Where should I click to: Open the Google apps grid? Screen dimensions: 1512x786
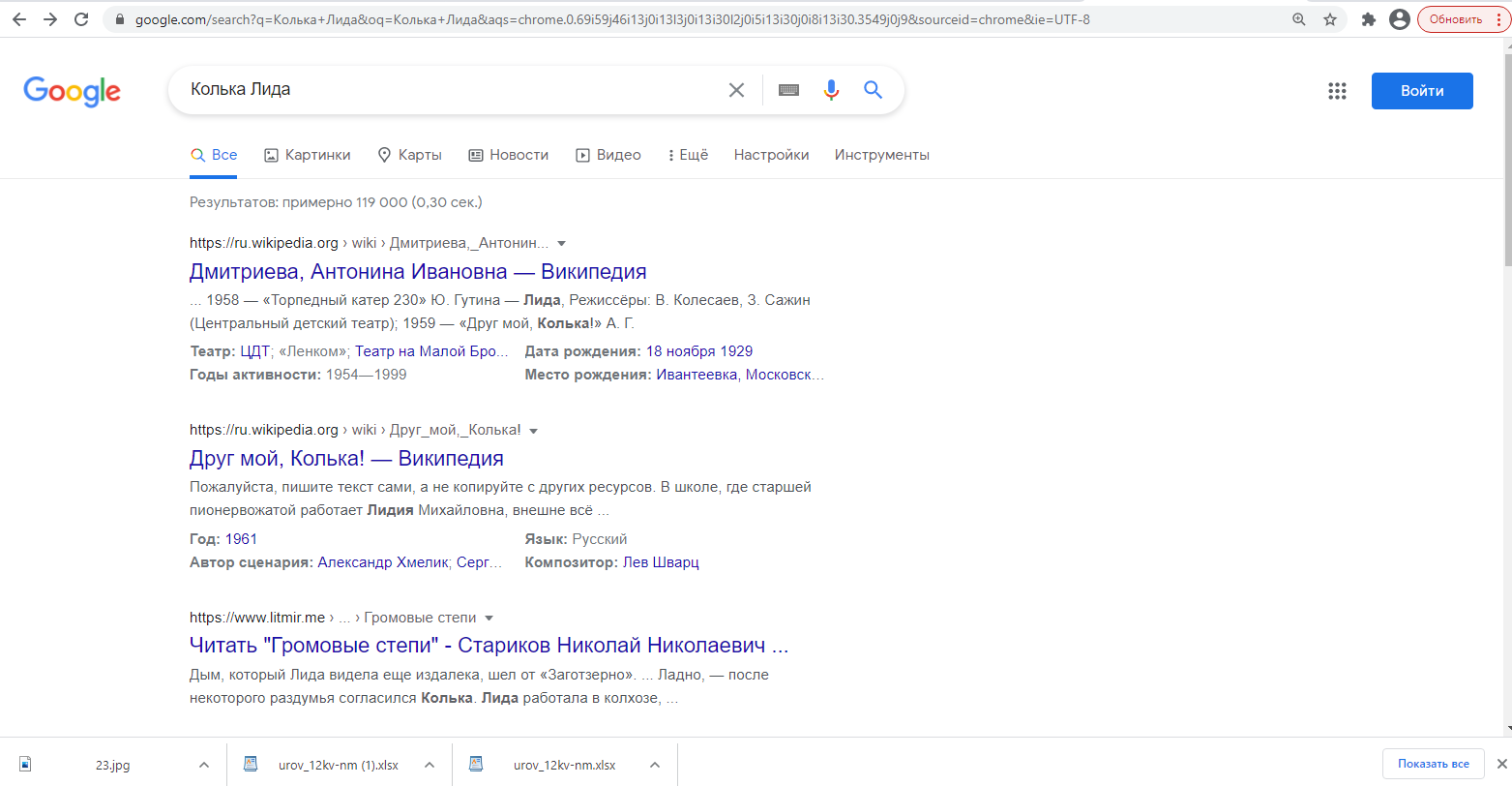1337,91
